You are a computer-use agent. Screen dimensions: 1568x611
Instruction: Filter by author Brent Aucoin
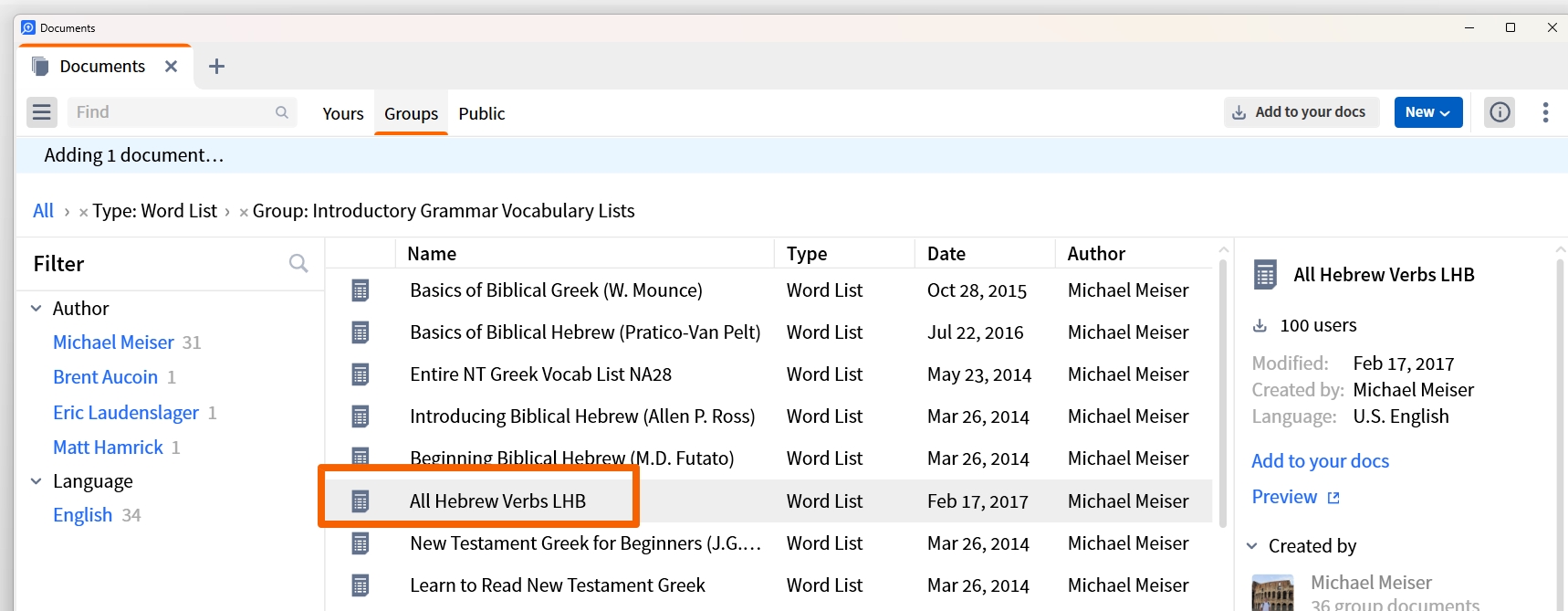(x=105, y=377)
